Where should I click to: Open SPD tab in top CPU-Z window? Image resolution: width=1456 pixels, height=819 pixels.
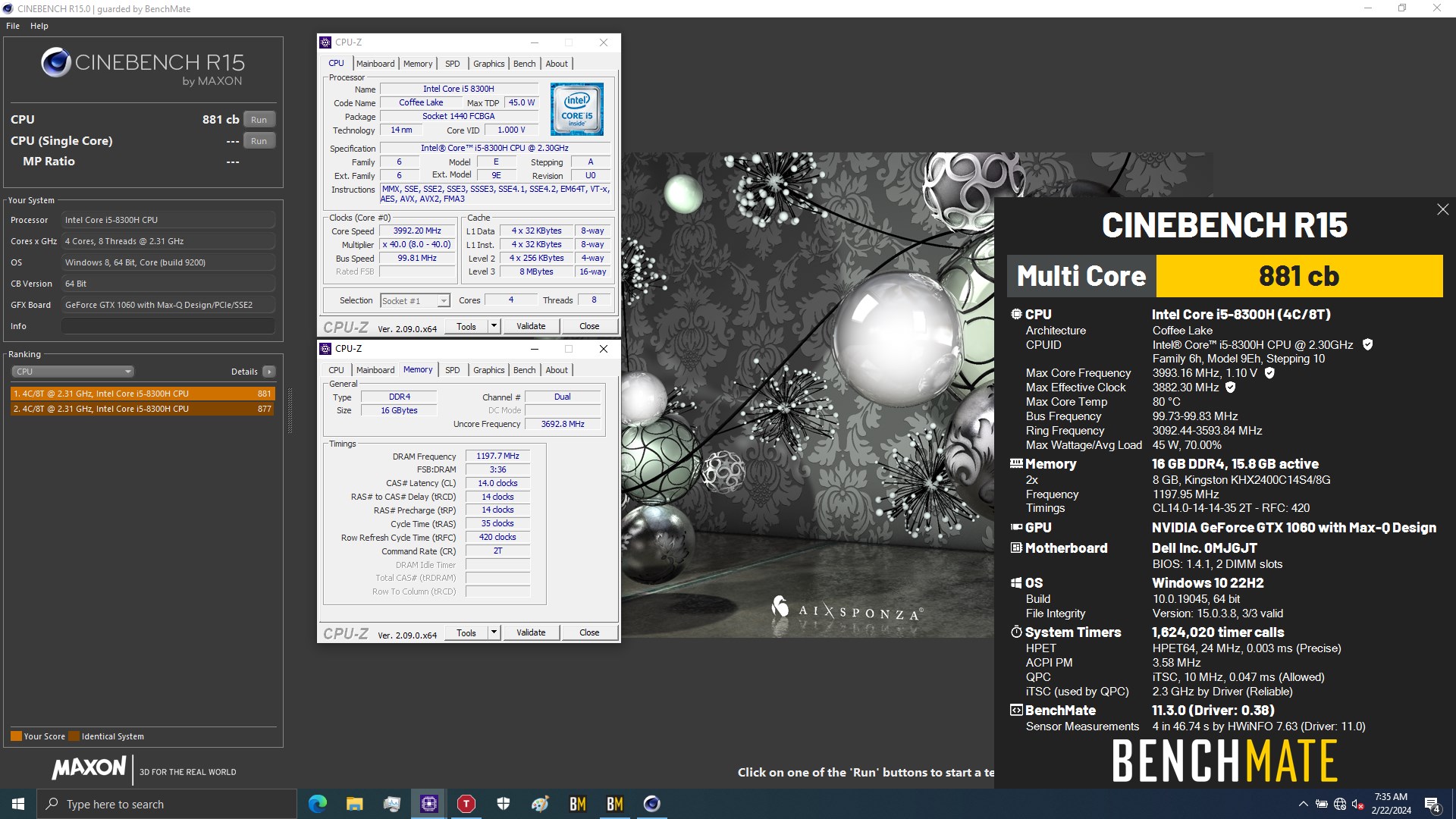coord(453,64)
